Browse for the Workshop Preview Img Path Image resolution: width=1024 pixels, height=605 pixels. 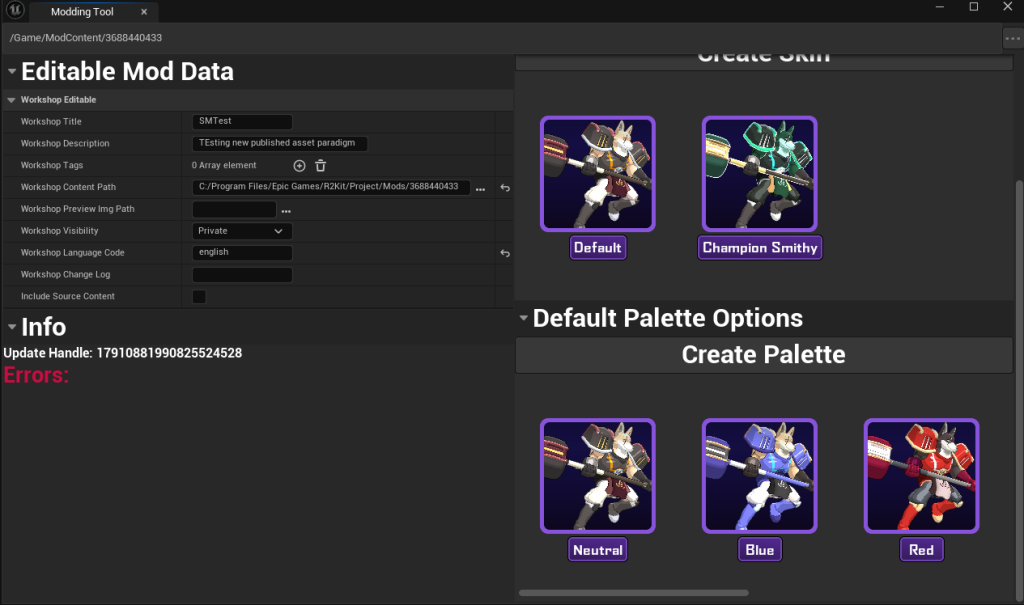(286, 211)
